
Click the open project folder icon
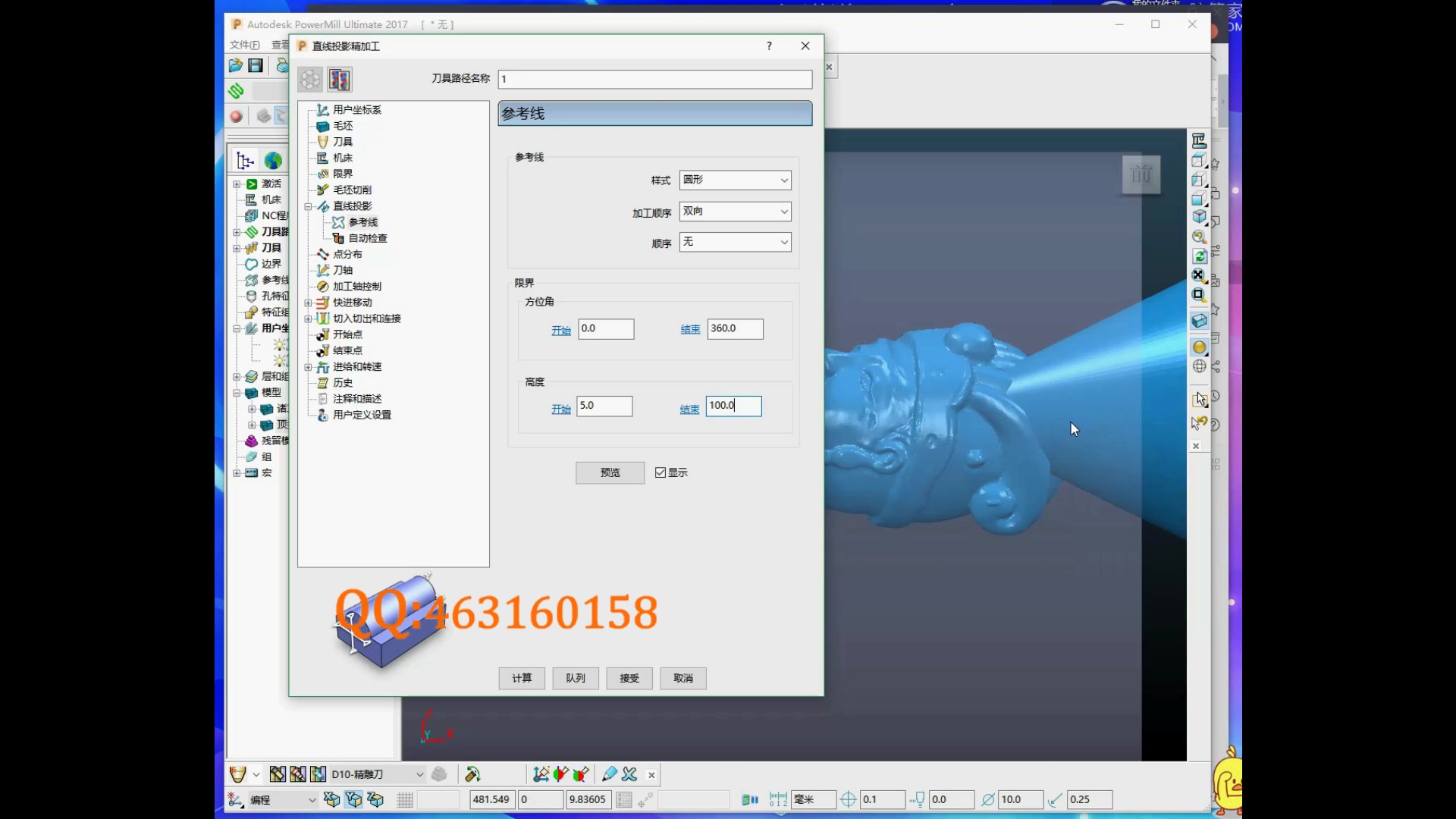pyautogui.click(x=236, y=66)
